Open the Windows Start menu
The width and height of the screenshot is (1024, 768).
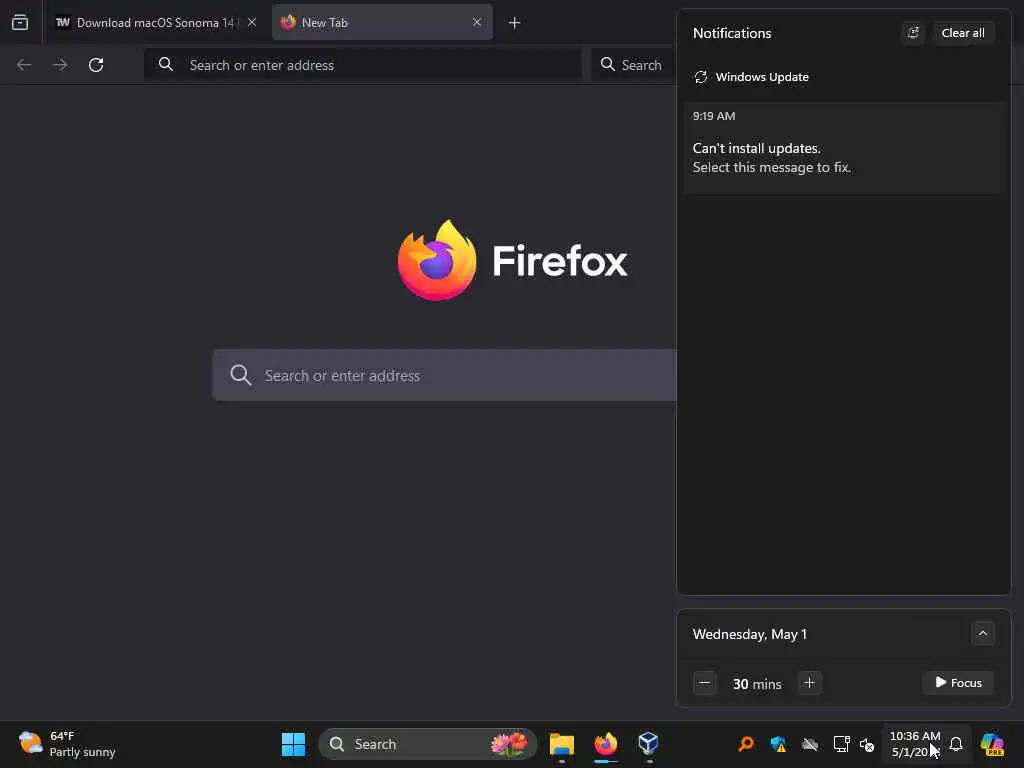tap(293, 744)
